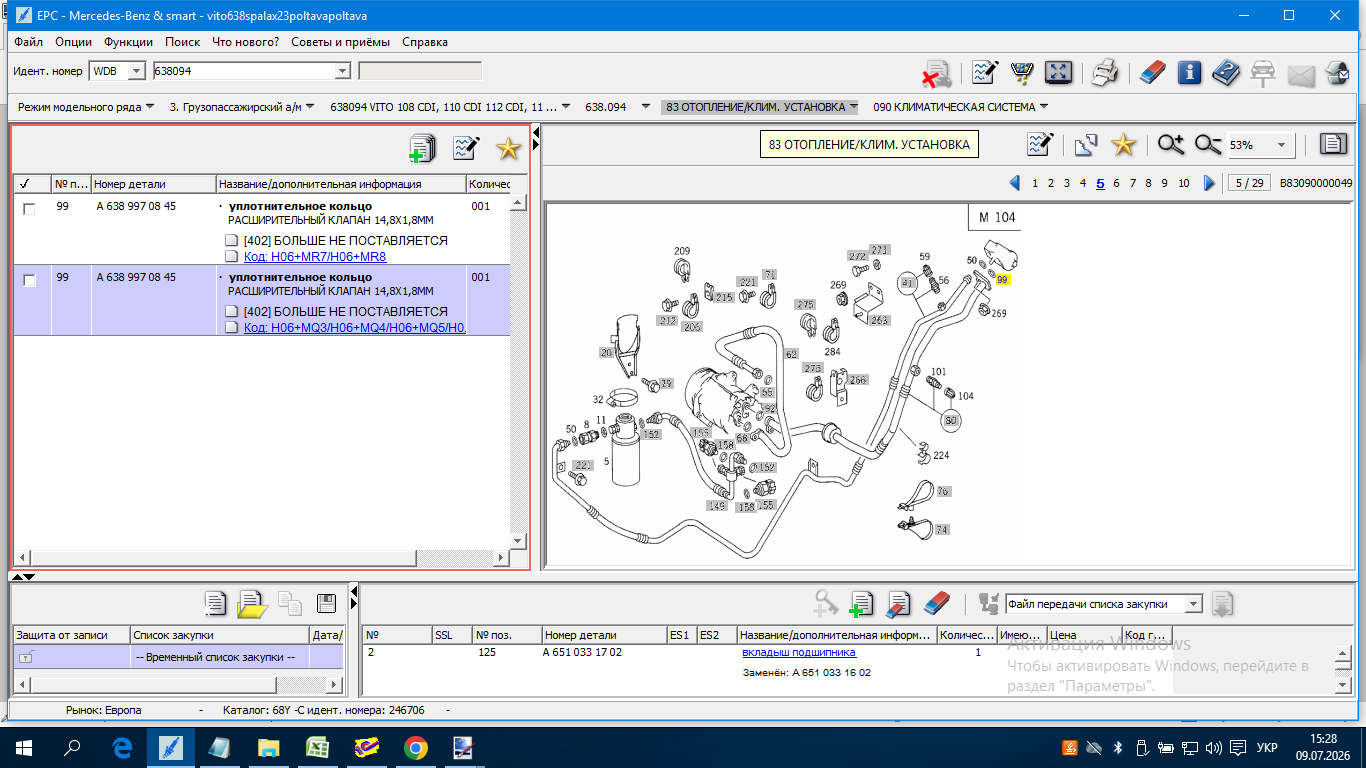This screenshot has width=1366, height=768.
Task: Add selected parts to shopping list icon
Action: [423, 149]
